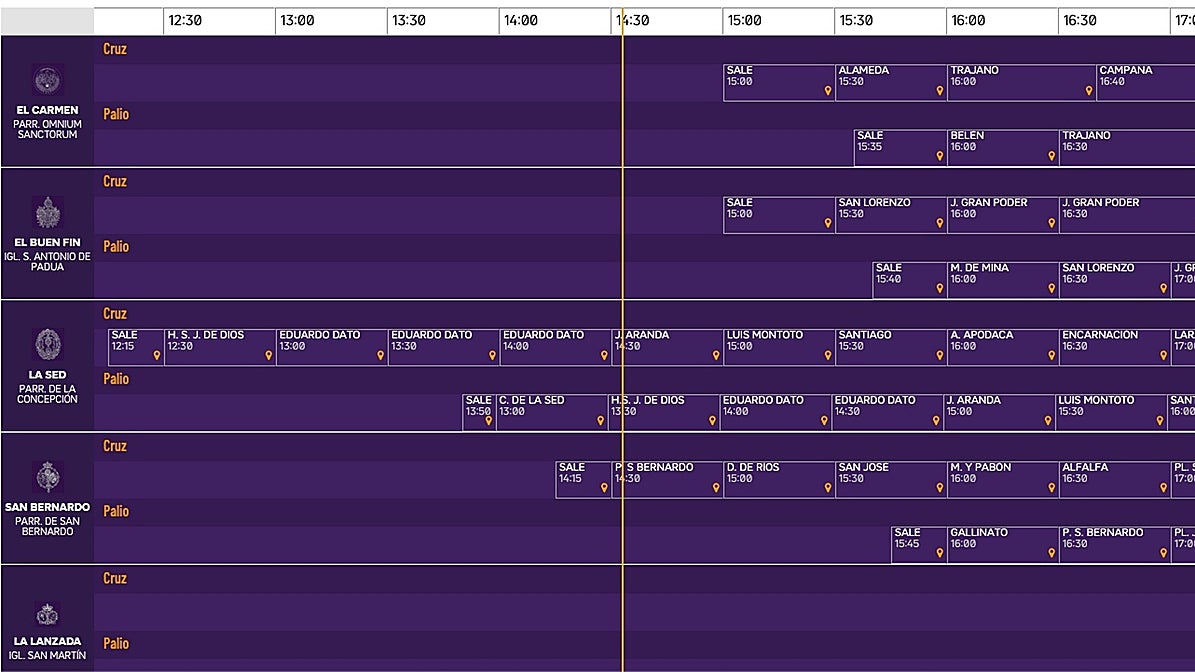The image size is (1195, 672).
Task: Select the Cruz track label for La Sed
Action: click(114, 313)
